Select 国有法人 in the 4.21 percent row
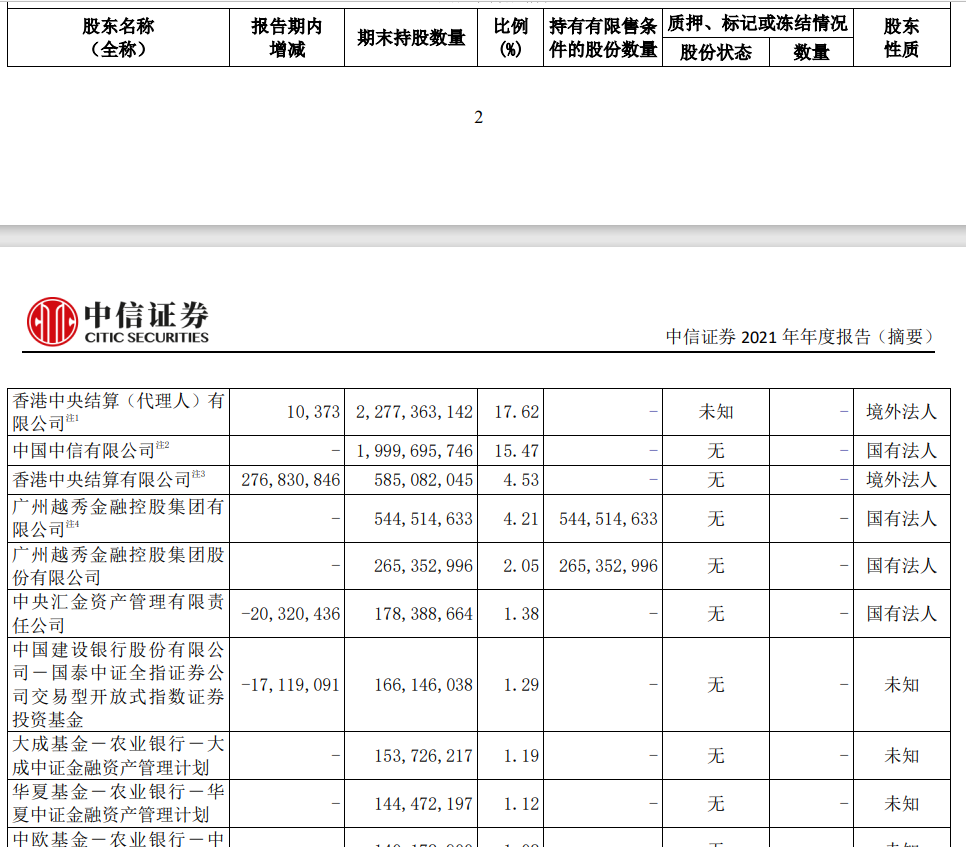This screenshot has height=847, width=966. (902, 519)
